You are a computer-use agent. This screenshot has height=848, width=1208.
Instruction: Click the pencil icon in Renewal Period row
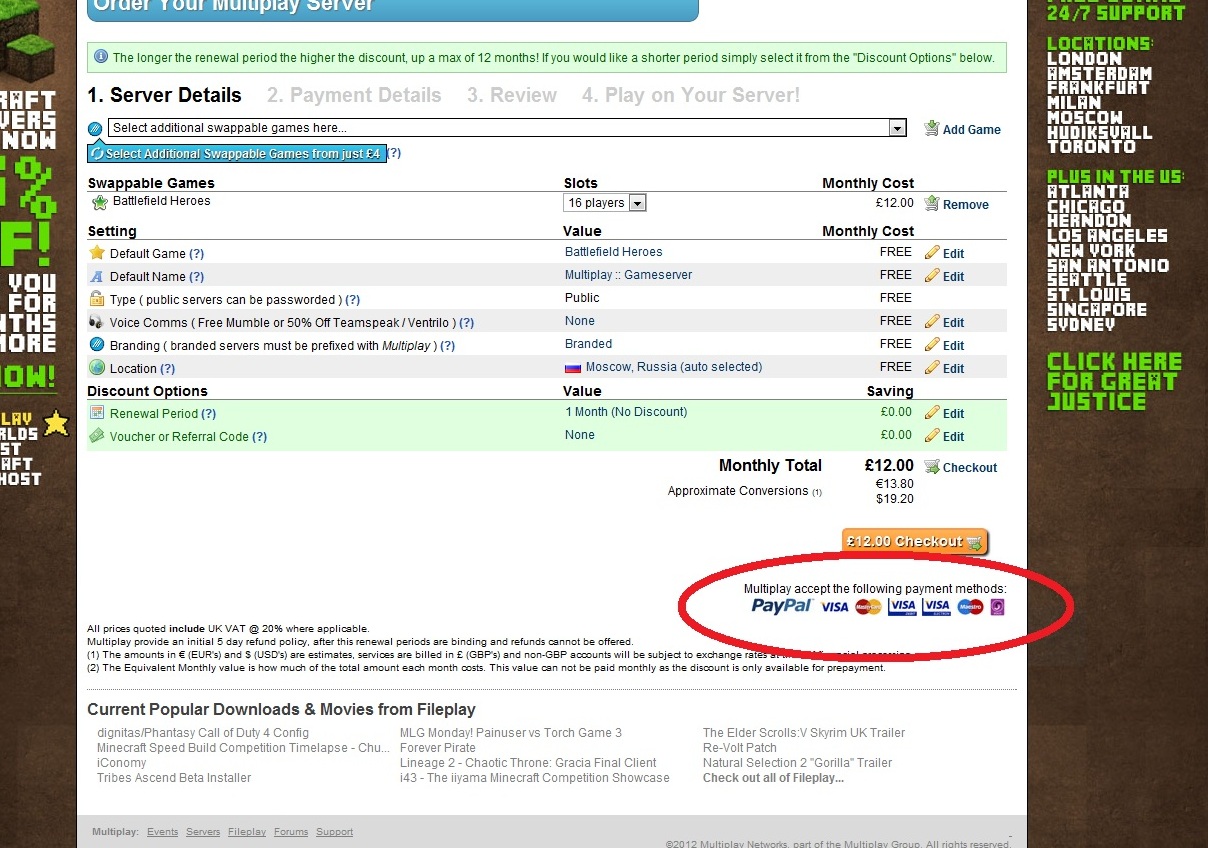[x=932, y=412]
